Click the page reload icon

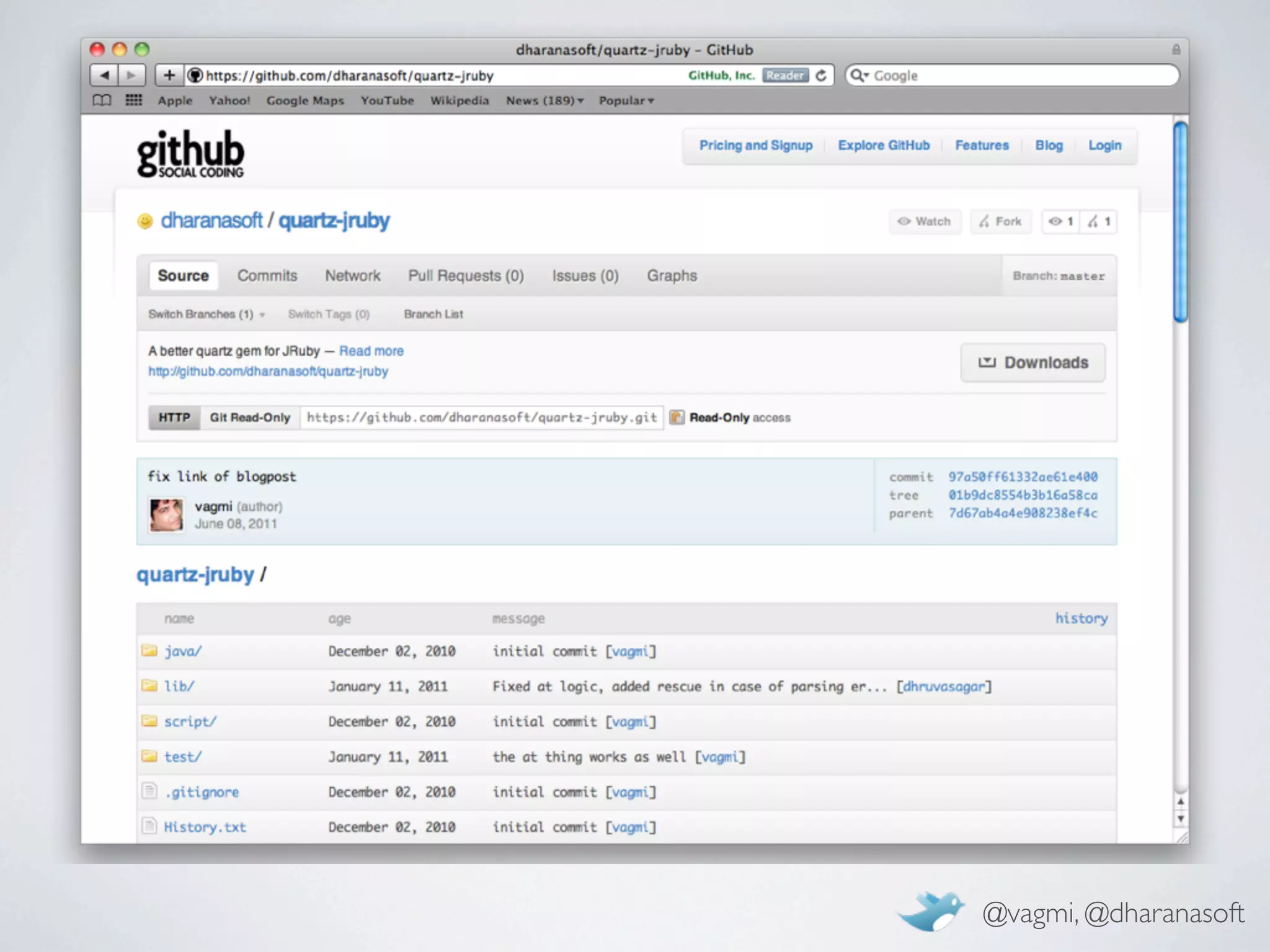821,75
